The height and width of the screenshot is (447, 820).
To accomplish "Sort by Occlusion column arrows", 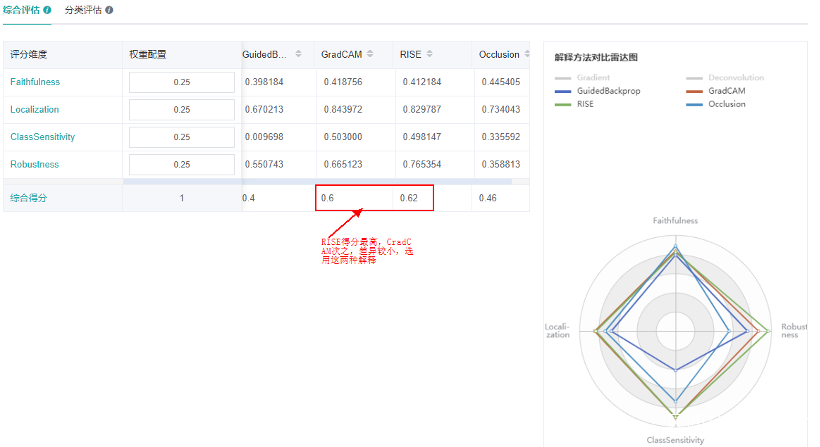I will (x=527, y=54).
